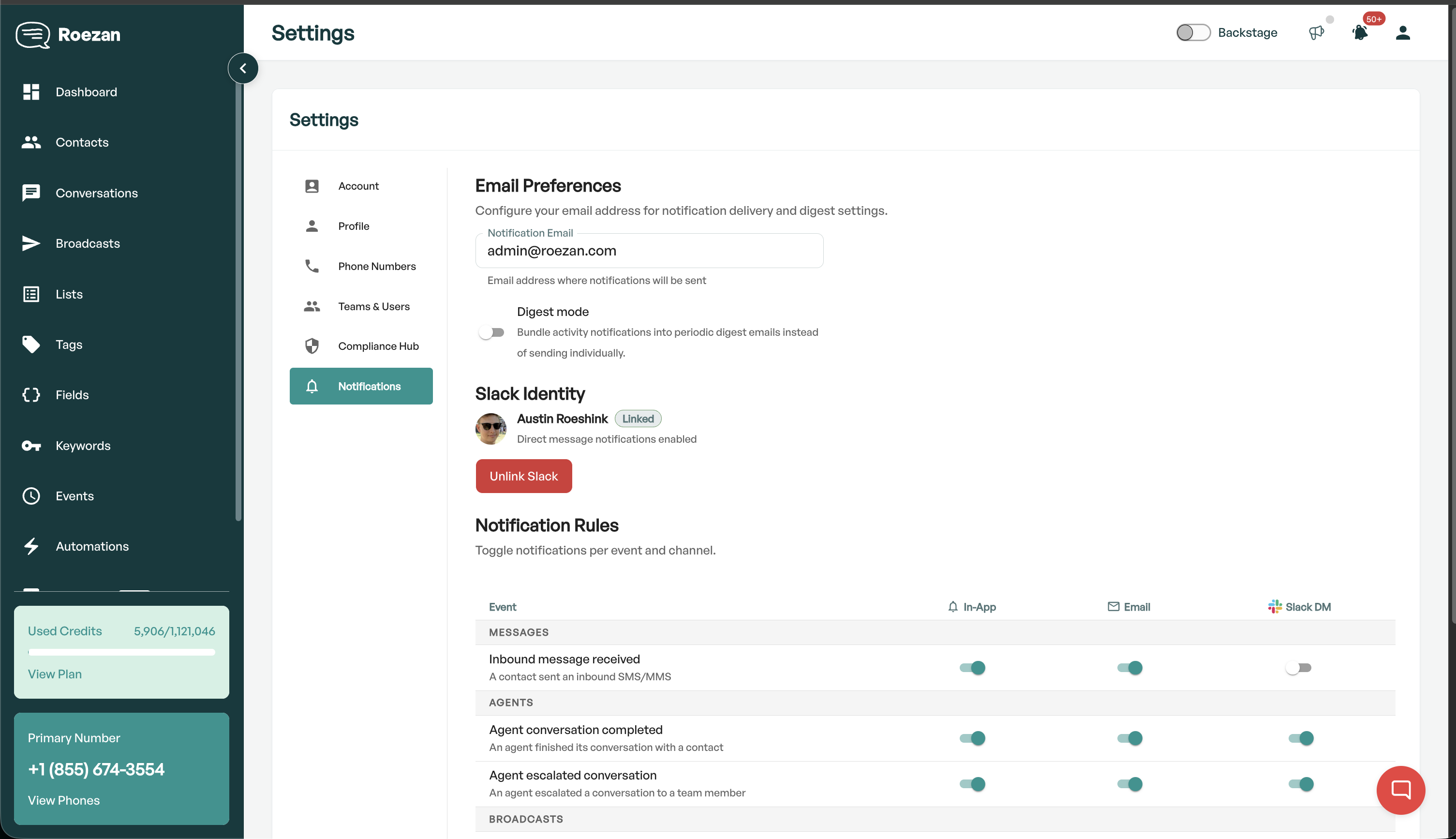Screen dimensions: 1456x839
Task: Open Automations lightning bolt item
Action: pyautogui.click(x=31, y=546)
